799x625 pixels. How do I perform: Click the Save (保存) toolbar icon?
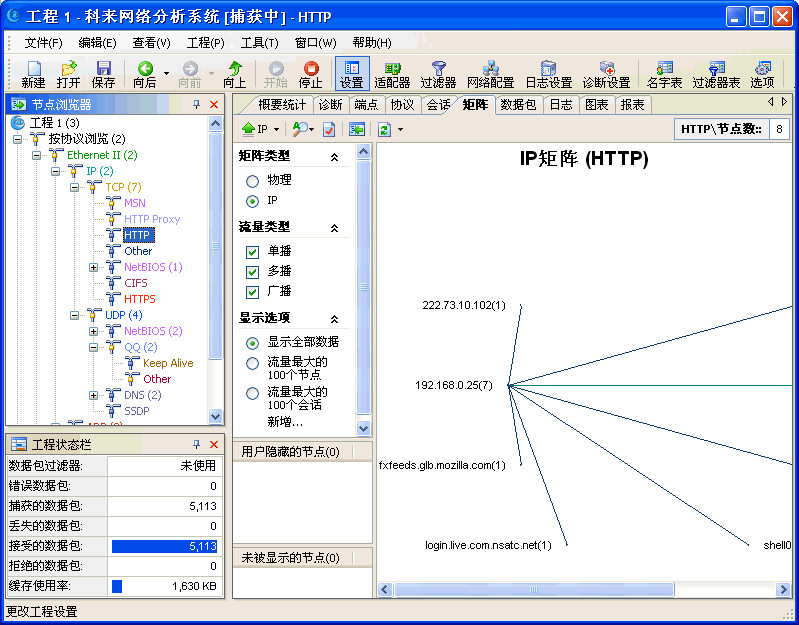(x=103, y=74)
